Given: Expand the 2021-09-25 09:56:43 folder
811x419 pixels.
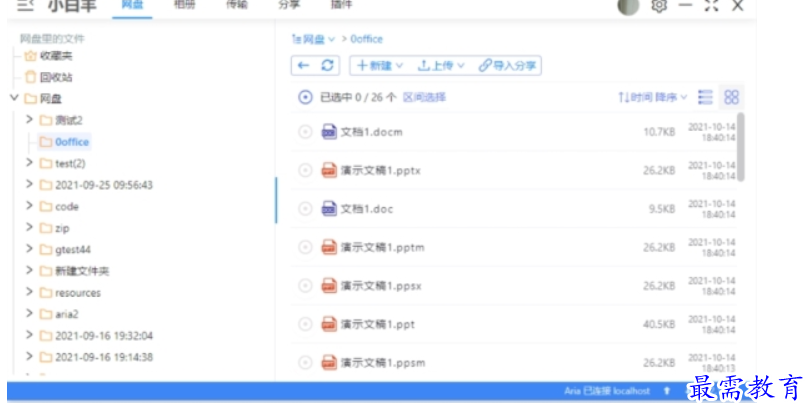Looking at the screenshot, I should (29, 184).
